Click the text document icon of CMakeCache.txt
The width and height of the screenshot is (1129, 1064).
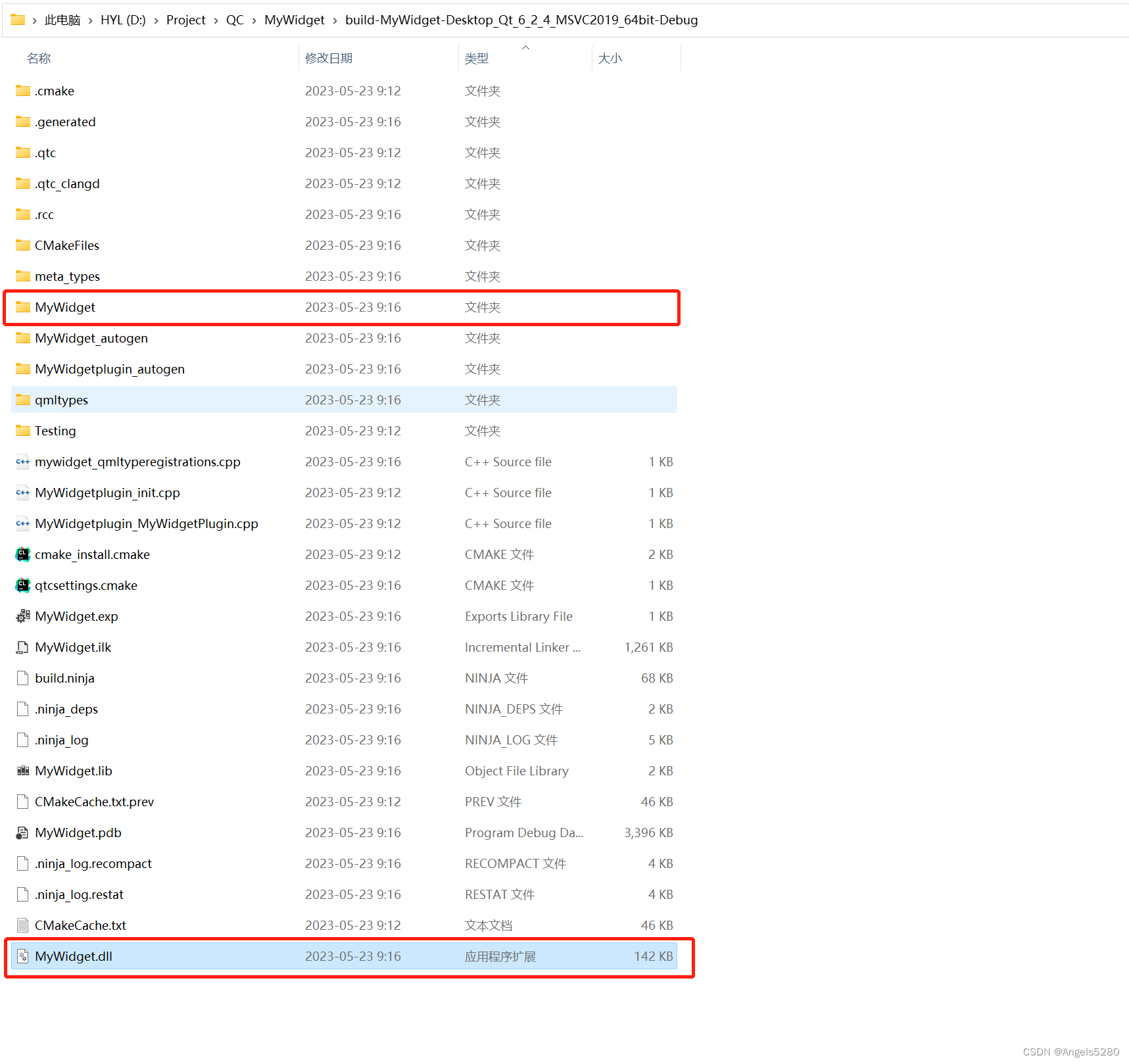[22, 925]
